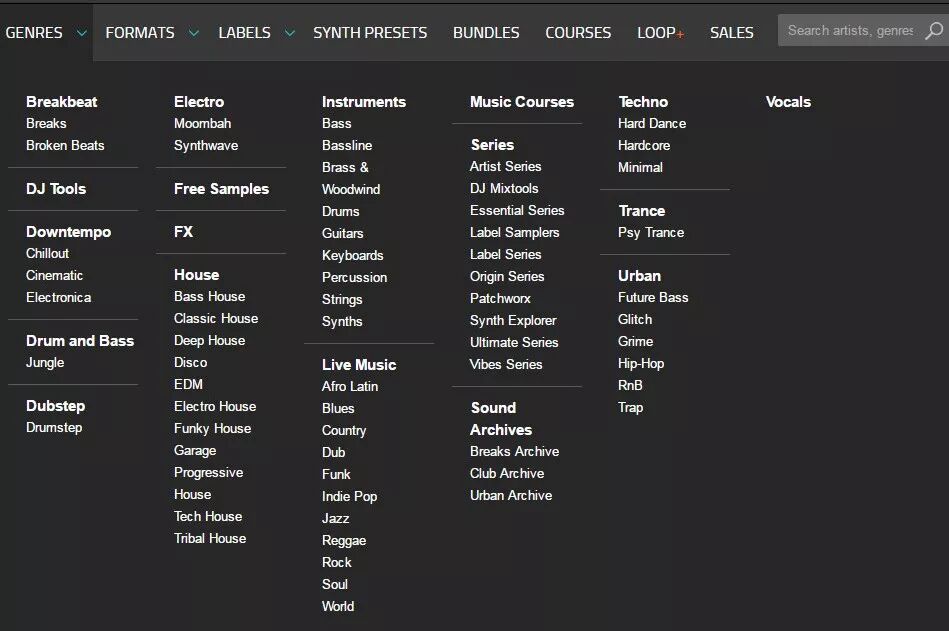Go to SYNTH PRESETS
This screenshot has height=631, width=949.
370,33
